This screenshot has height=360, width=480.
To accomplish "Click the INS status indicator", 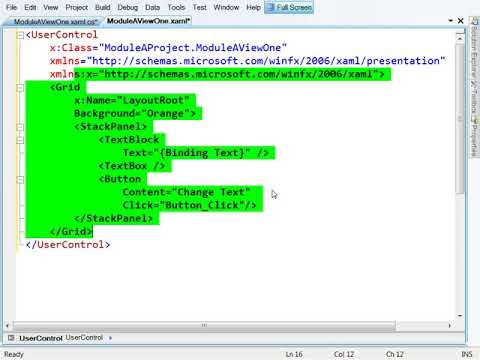I will point(467,354).
